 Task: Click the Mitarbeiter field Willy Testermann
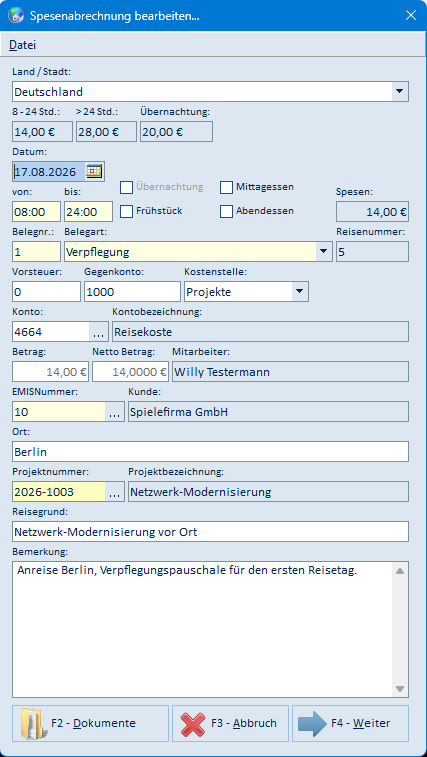(290, 372)
